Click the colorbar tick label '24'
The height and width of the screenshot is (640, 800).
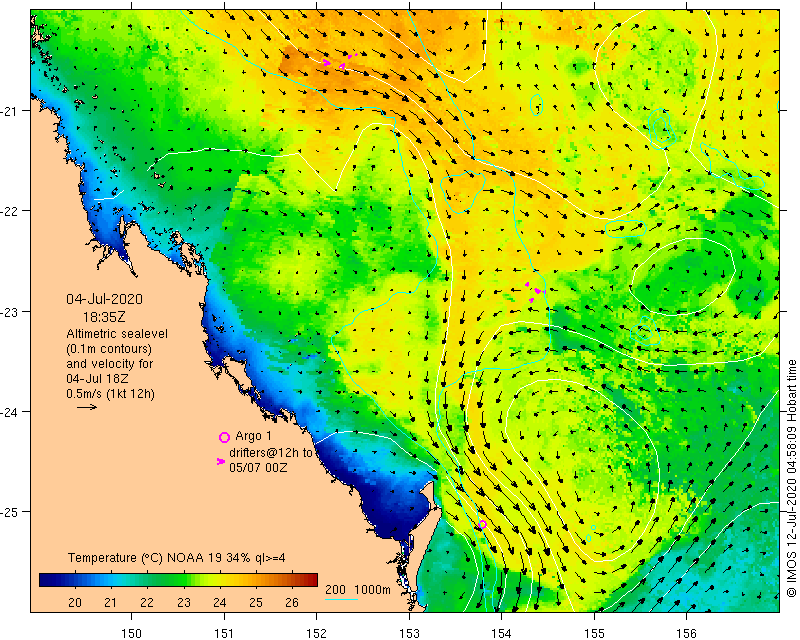219,603
